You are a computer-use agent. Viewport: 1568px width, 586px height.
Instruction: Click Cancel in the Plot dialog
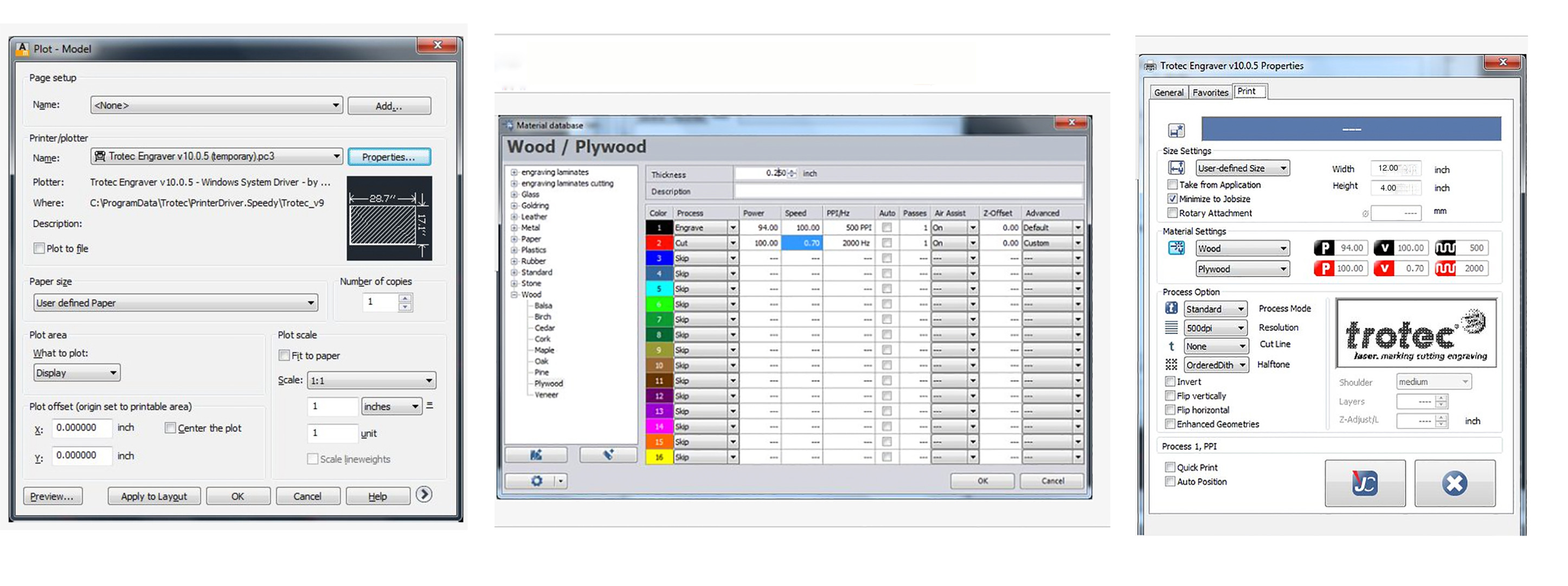pyautogui.click(x=307, y=496)
